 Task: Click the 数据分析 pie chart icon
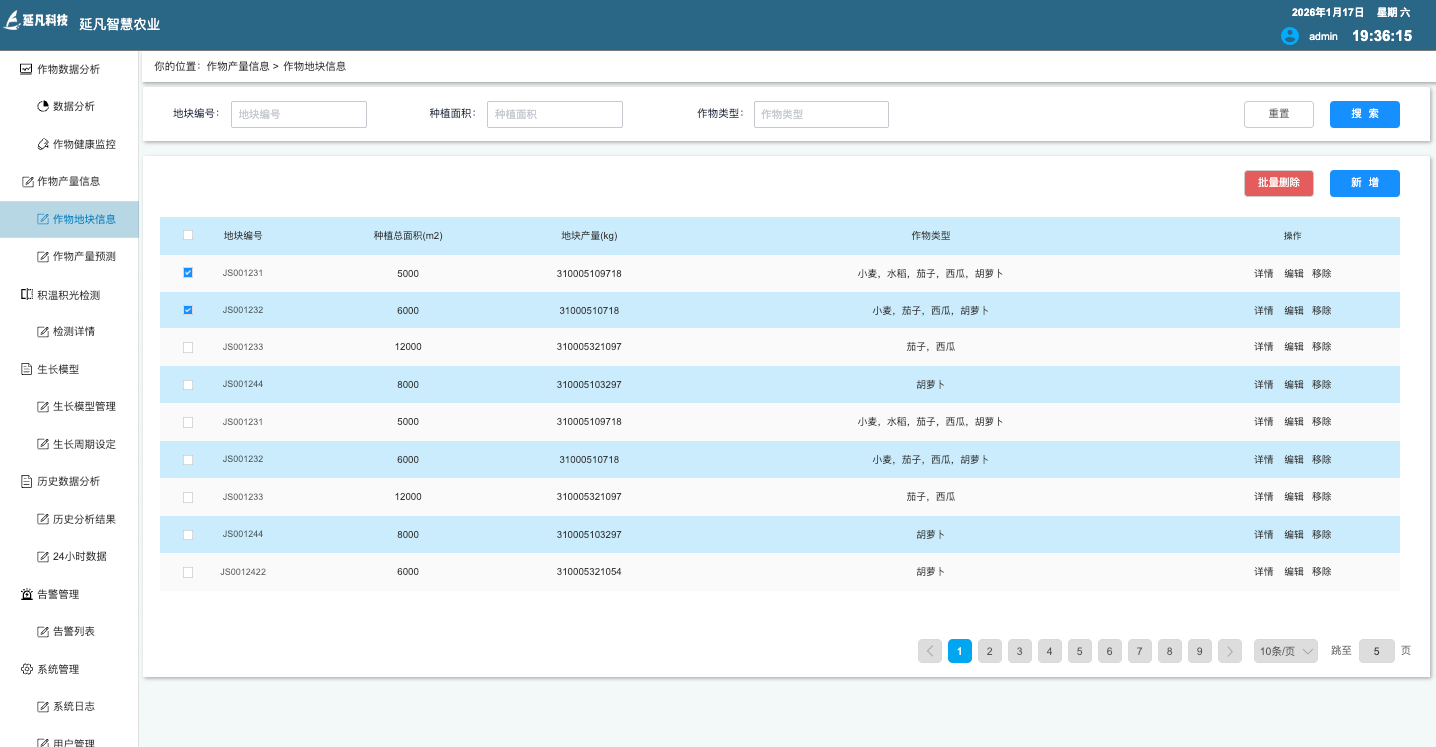[x=43, y=106]
